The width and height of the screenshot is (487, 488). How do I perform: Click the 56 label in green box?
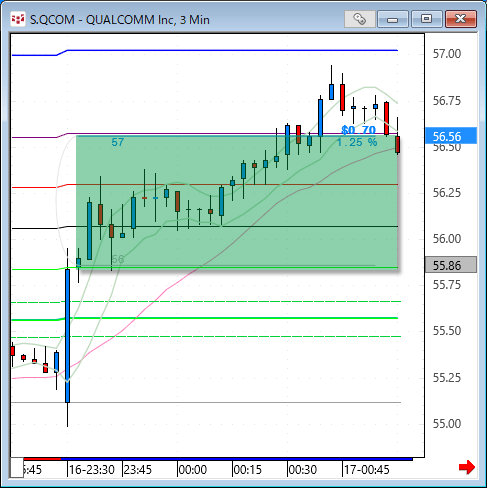coord(118,259)
